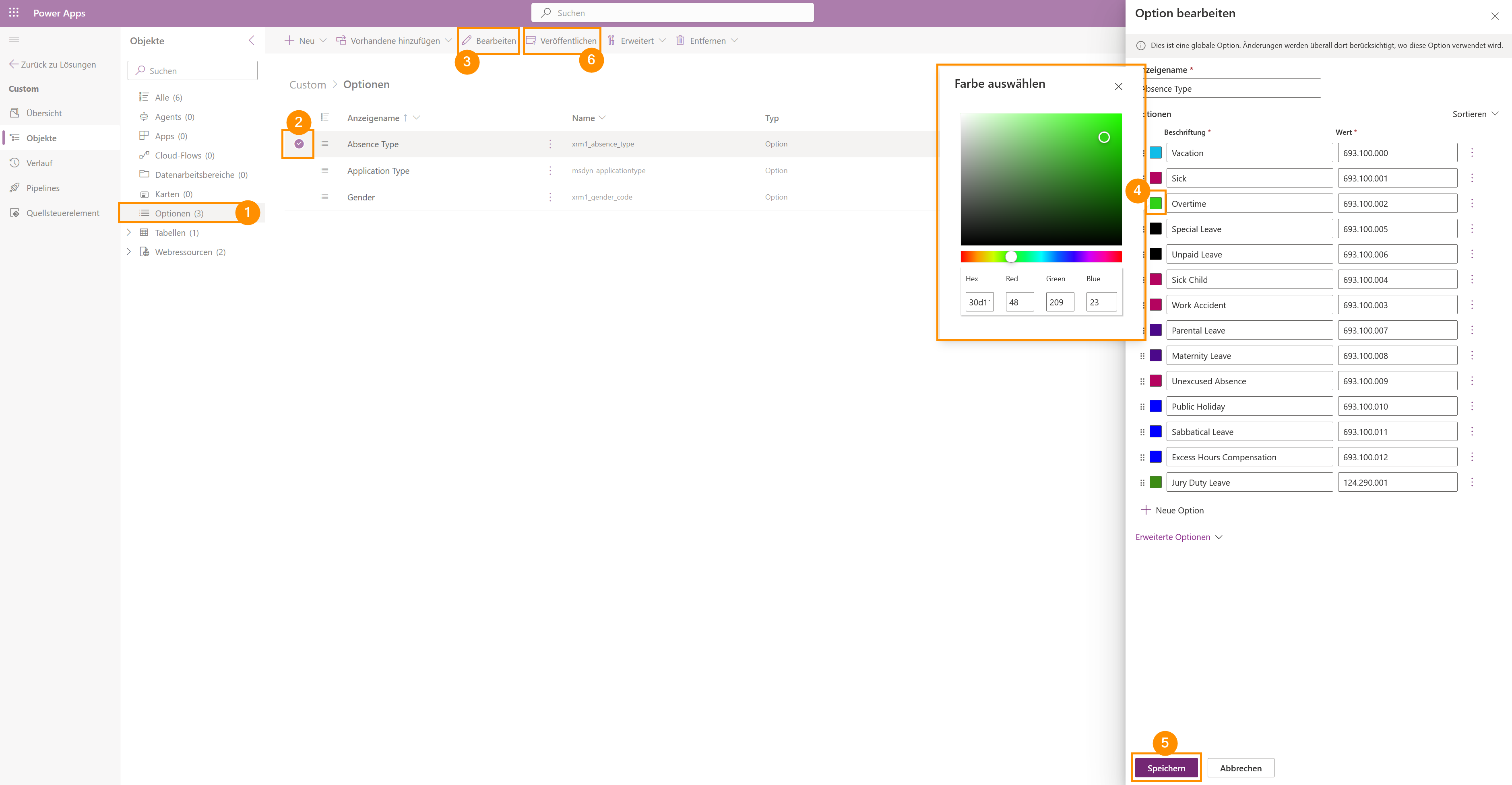The height and width of the screenshot is (785, 1512).
Task: Expand the Webressourcen tree node
Action: pyautogui.click(x=128, y=252)
